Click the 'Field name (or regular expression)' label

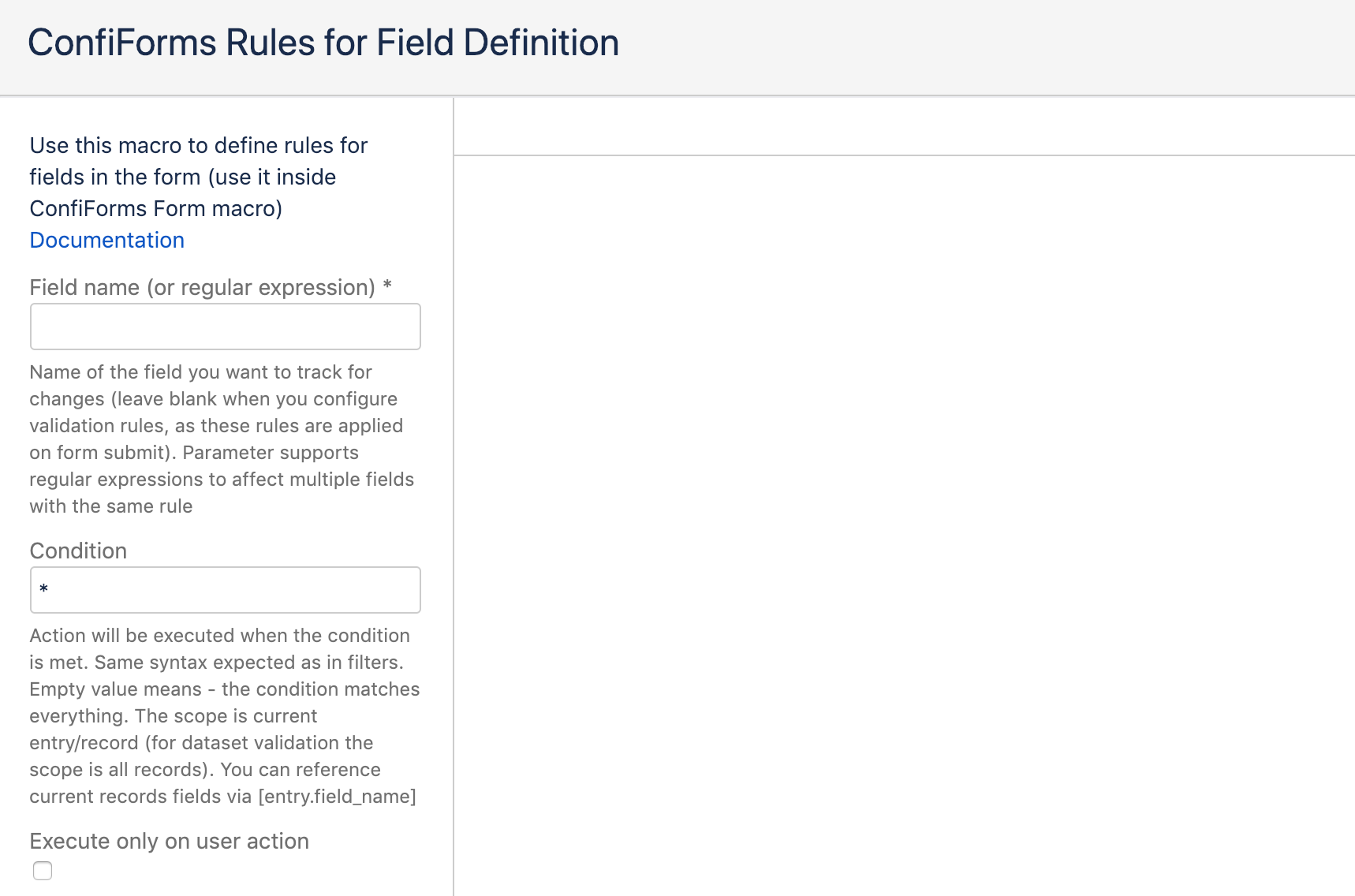[202, 288]
